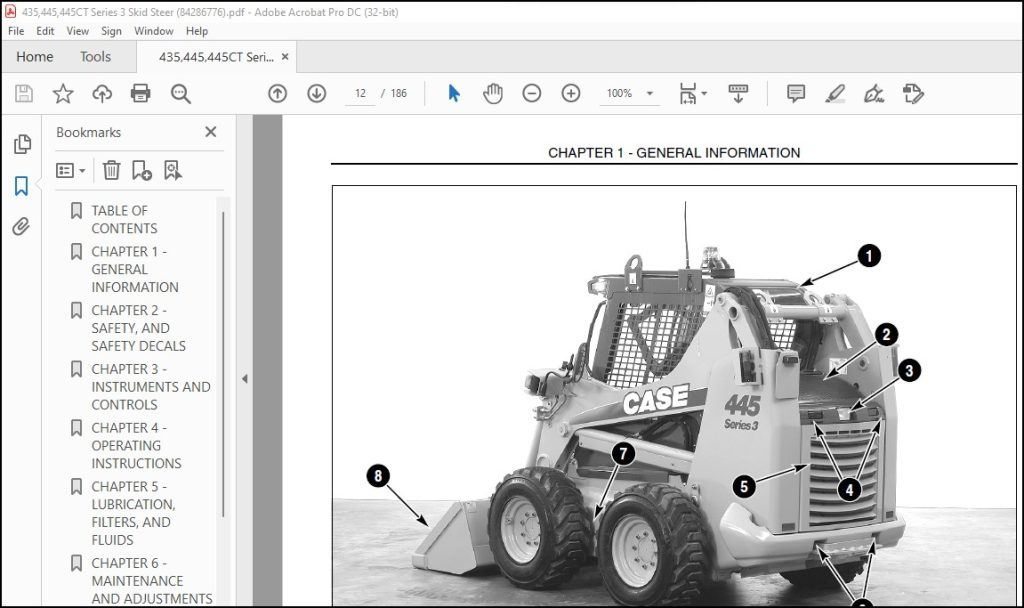Print the document
Screen dimensions: 1024x608
(140, 93)
